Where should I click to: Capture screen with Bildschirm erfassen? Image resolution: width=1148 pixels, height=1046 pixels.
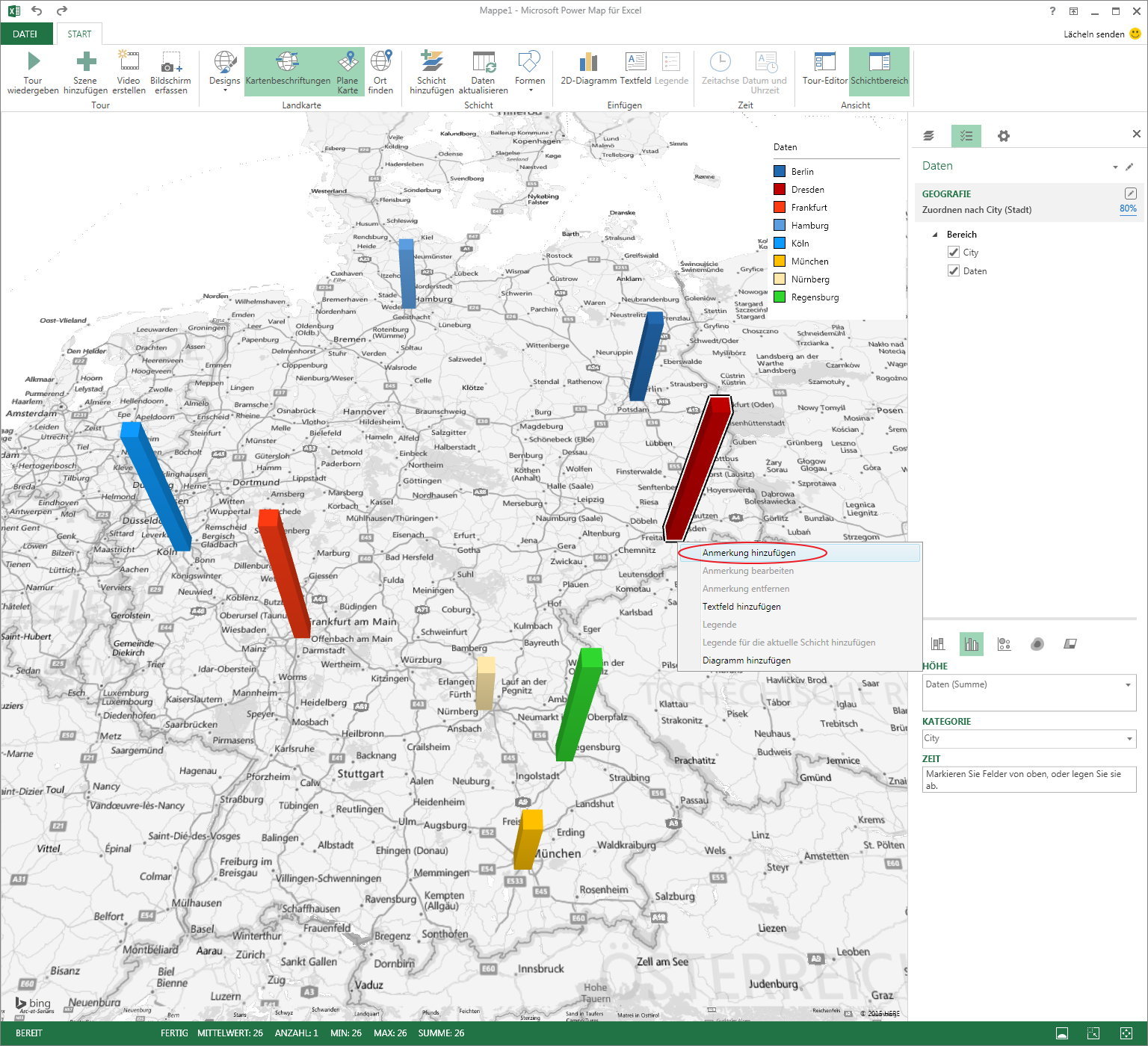170,72
